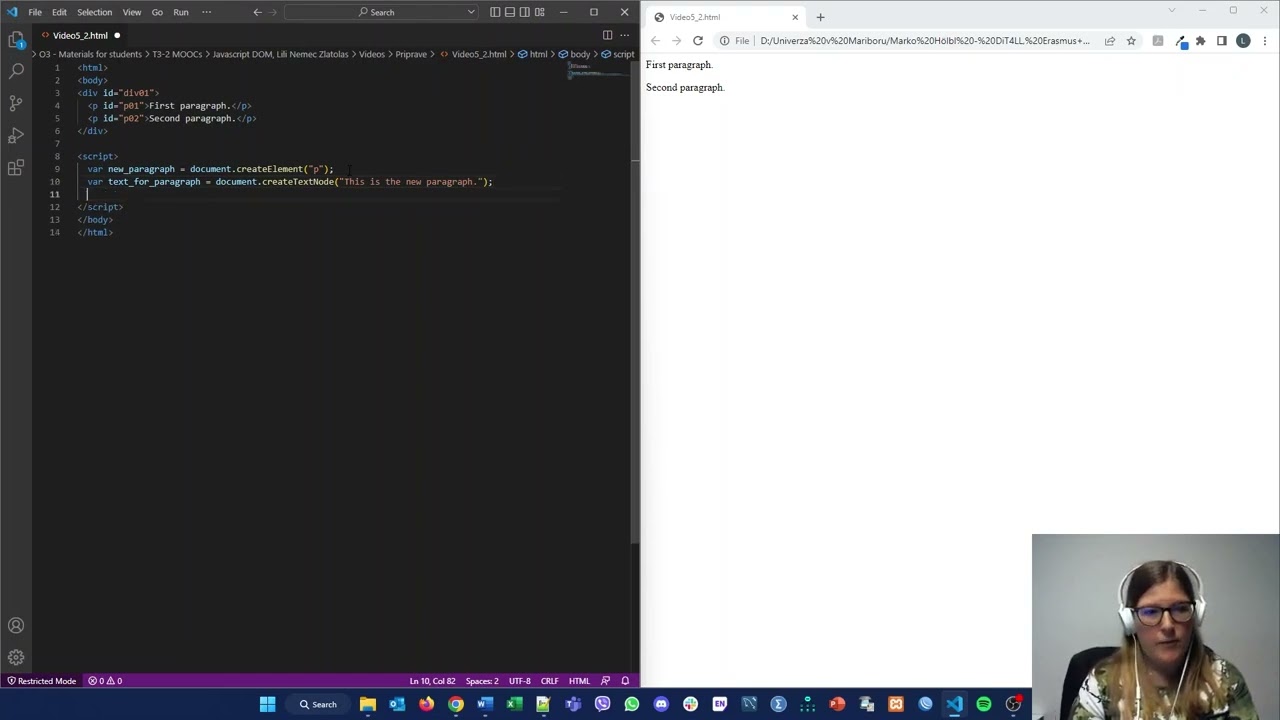
Task: Open the Selection menu
Action: (x=94, y=12)
